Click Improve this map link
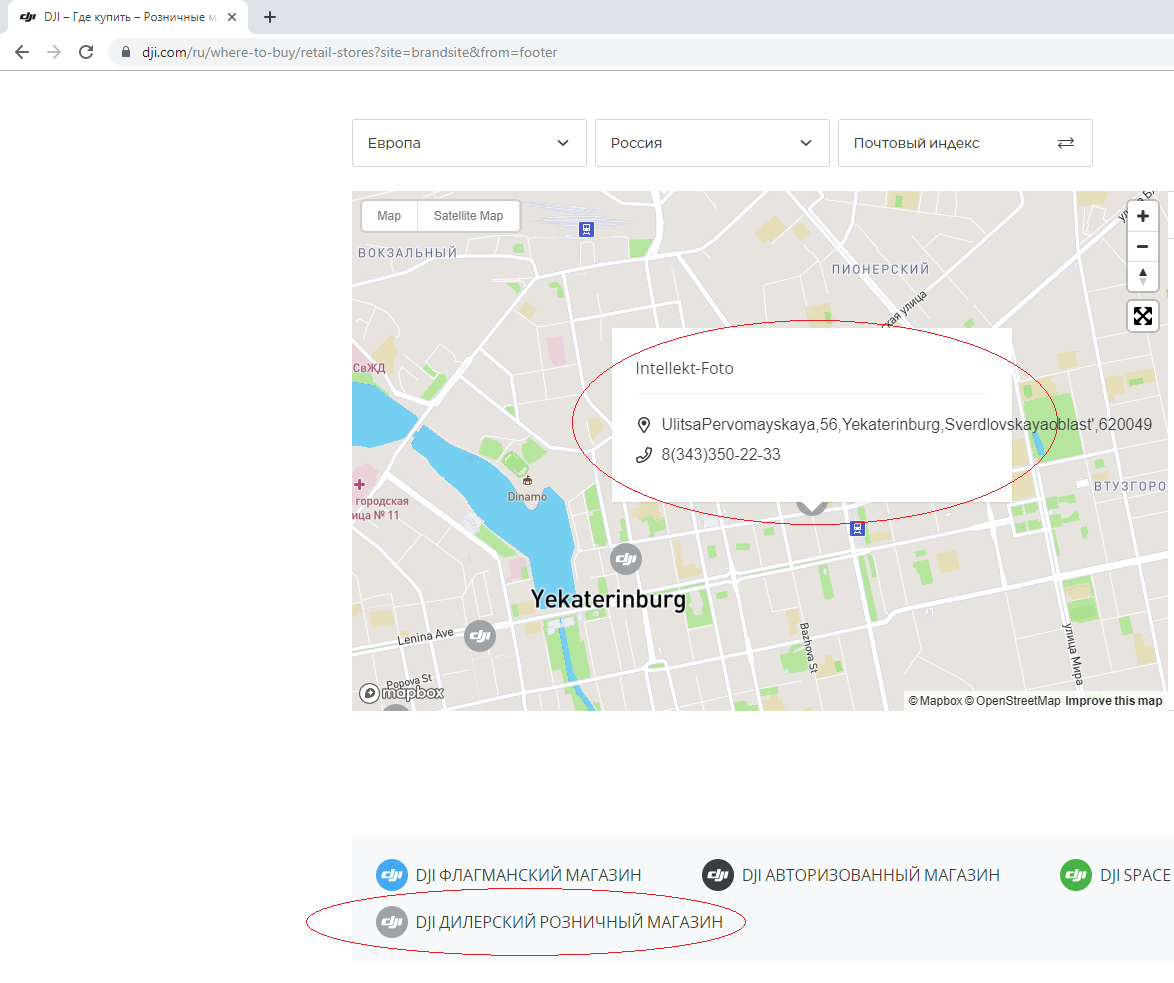1174x983 pixels. (1113, 701)
